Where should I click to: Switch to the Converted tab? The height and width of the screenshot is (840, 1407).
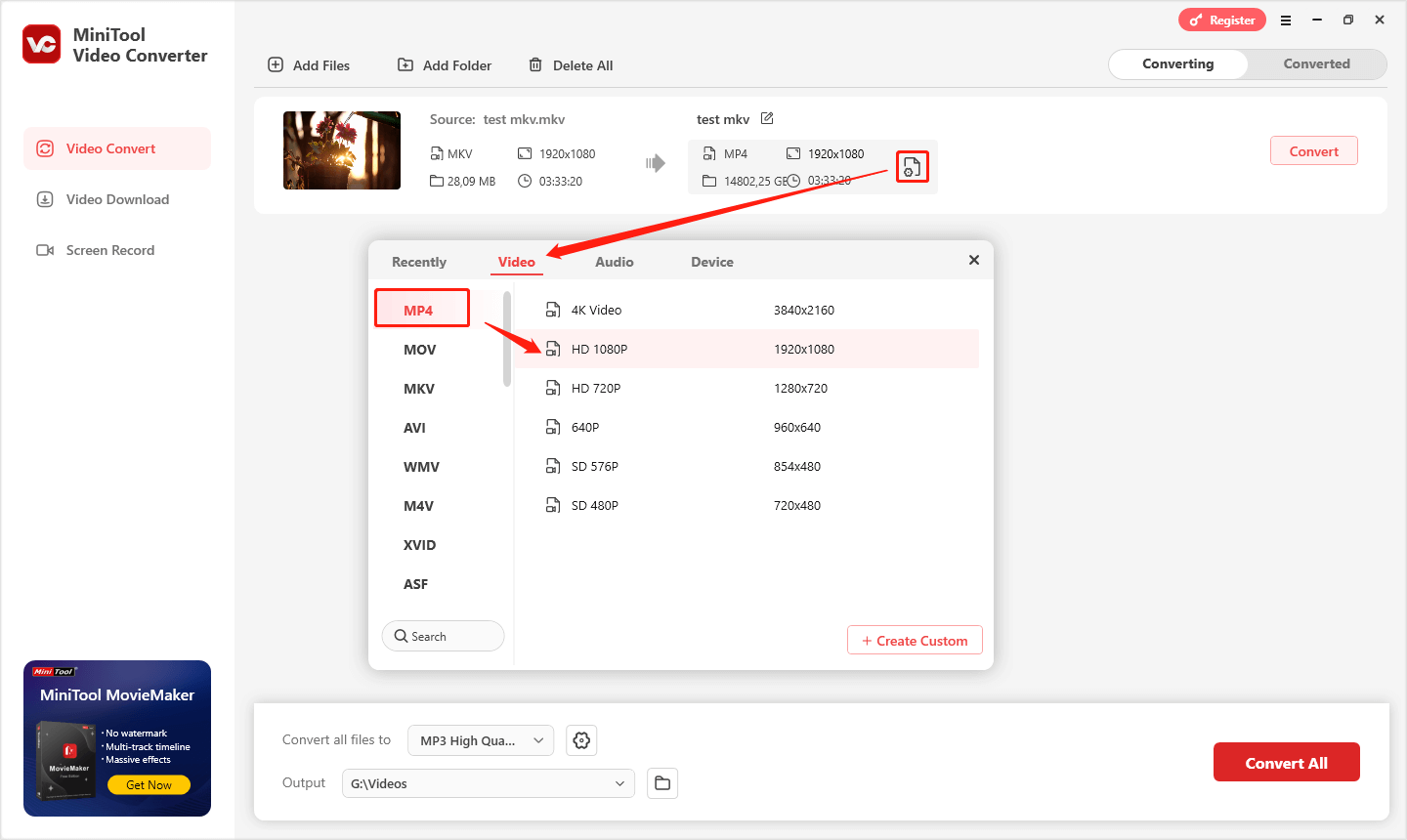[x=1316, y=63]
